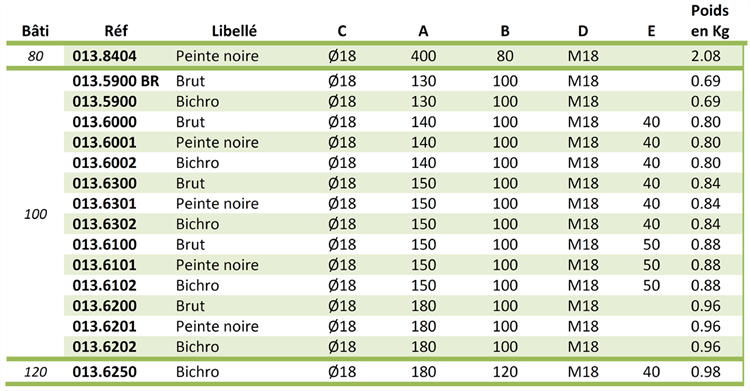750x391 pixels.
Task: Click weight 2.08 in first row
Action: point(706,56)
